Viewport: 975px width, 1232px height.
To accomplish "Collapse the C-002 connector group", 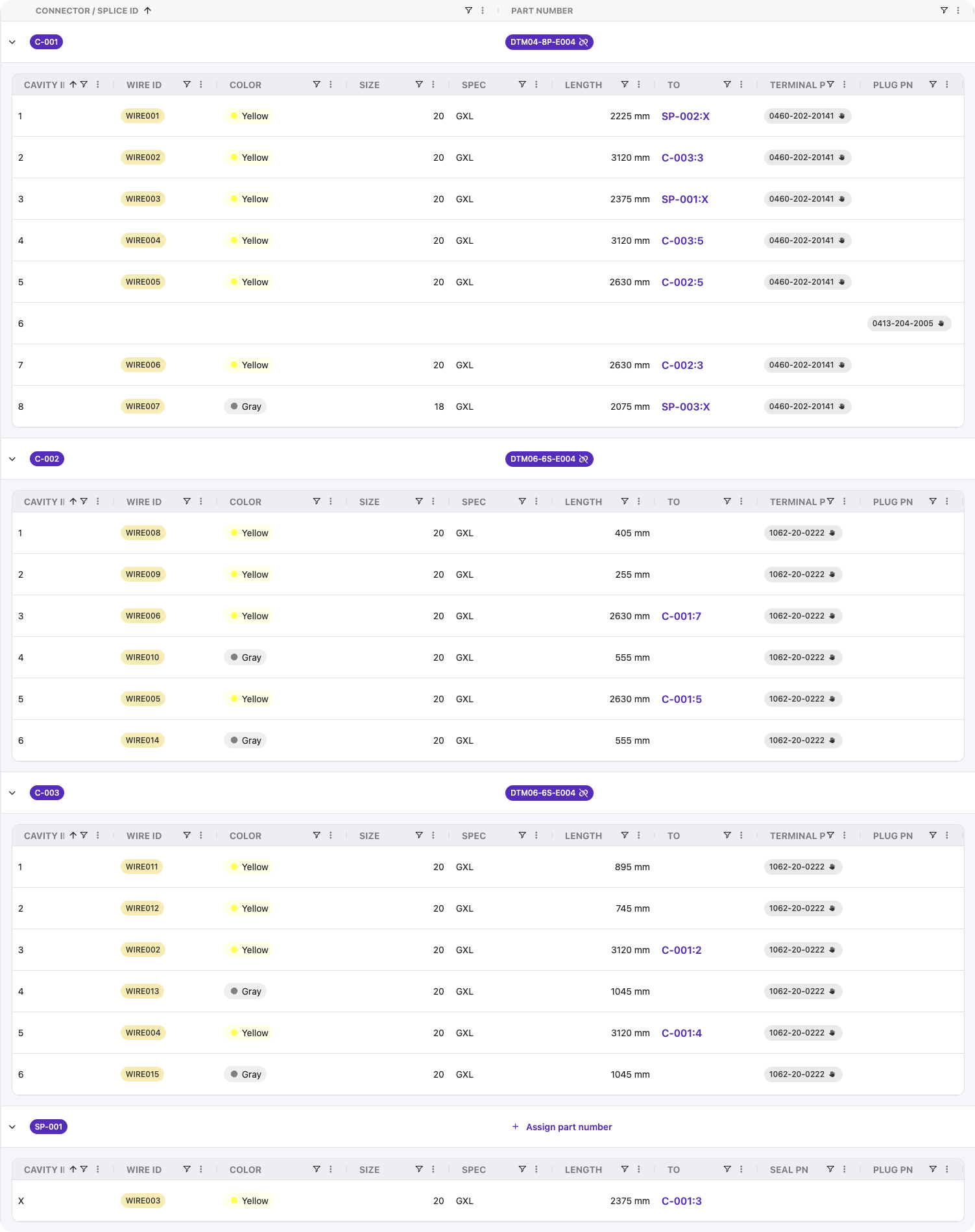I will coord(12,459).
